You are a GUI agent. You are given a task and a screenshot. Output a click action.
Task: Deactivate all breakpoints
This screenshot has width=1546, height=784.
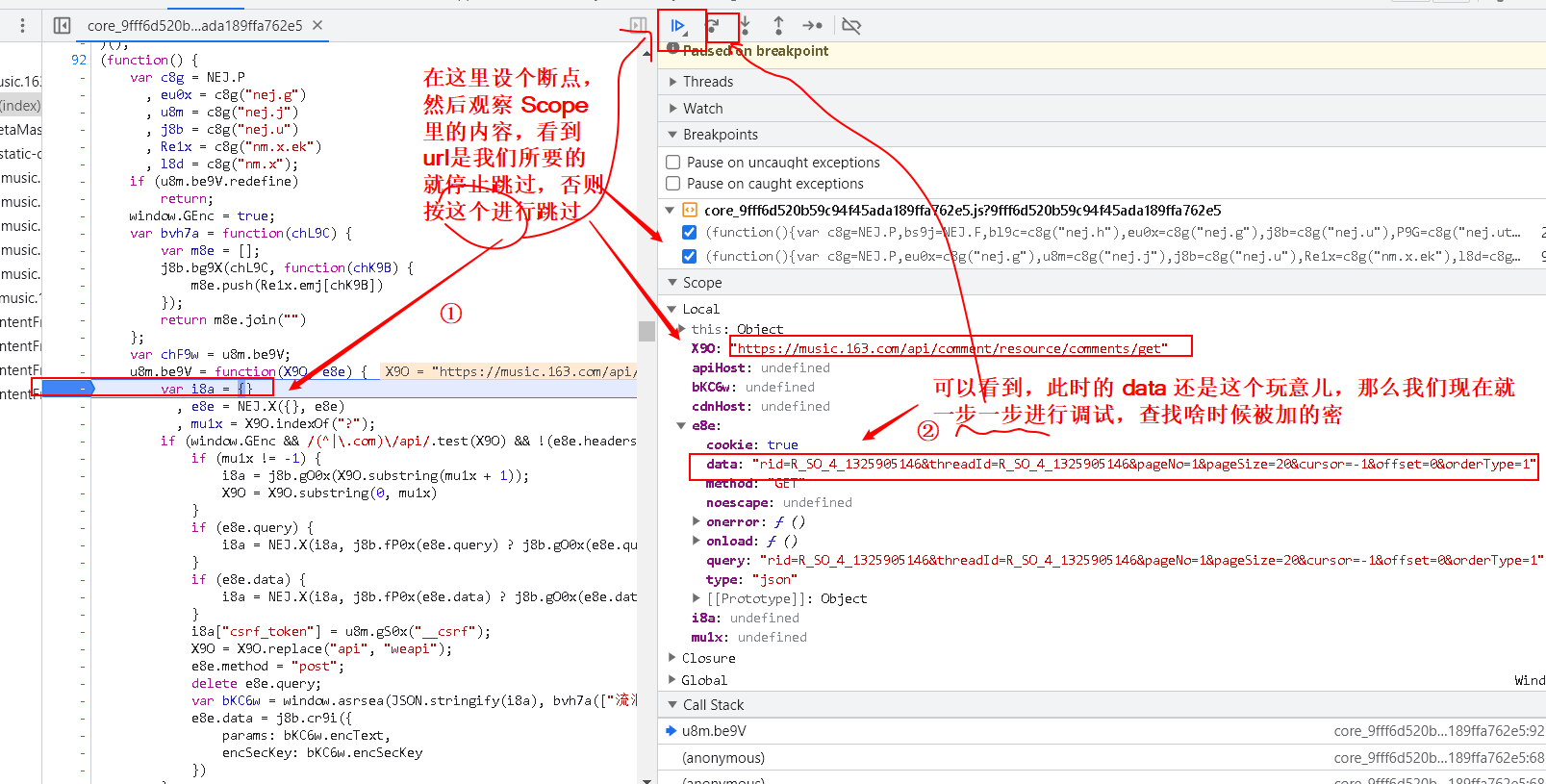851,26
